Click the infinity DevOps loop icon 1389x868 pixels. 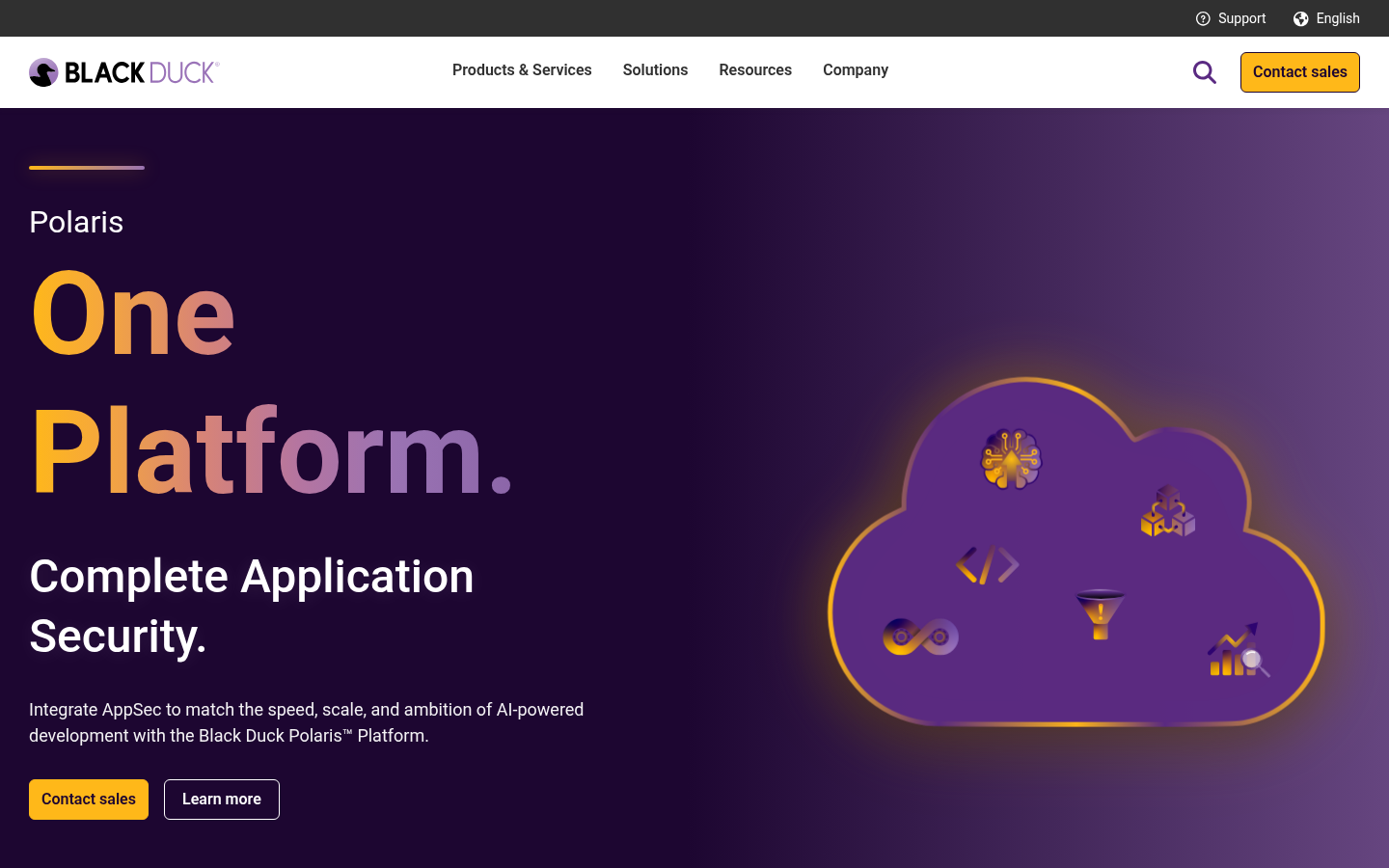tap(920, 637)
